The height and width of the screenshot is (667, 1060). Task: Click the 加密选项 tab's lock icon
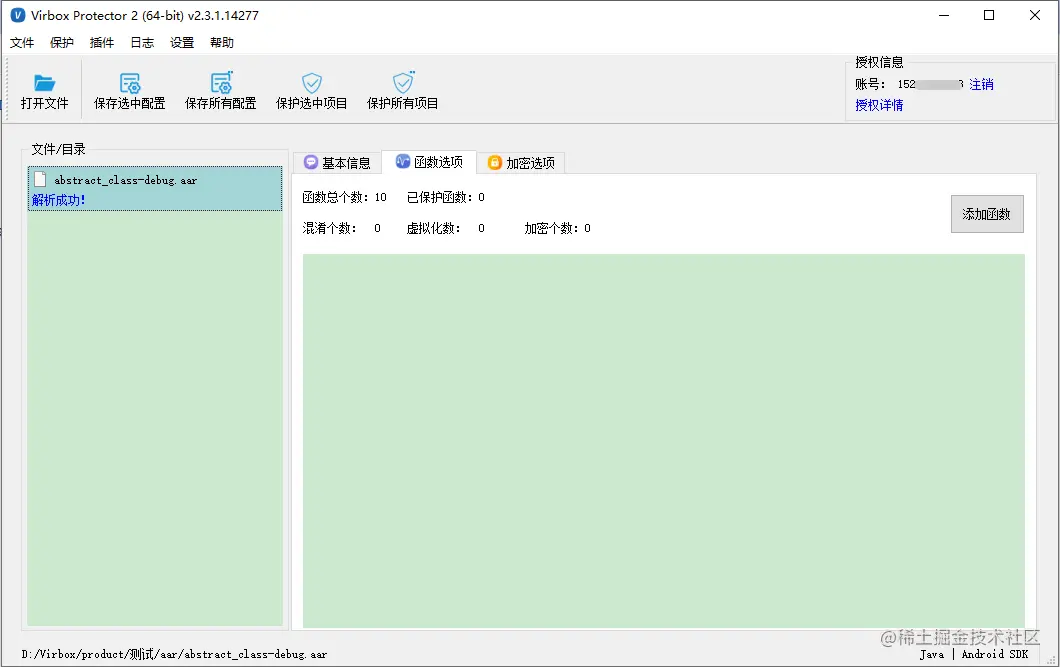[x=495, y=162]
